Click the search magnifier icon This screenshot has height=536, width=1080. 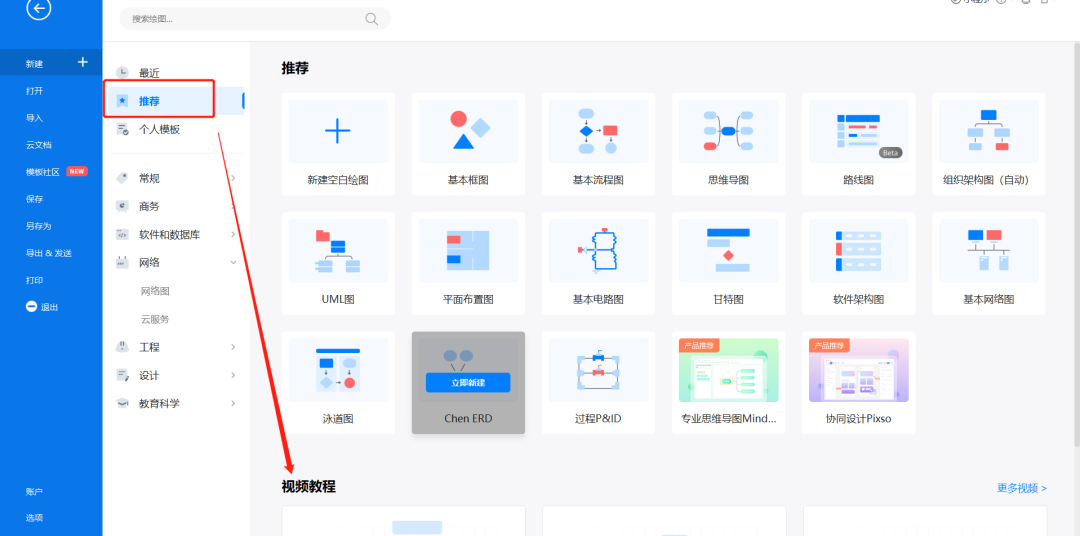371,19
